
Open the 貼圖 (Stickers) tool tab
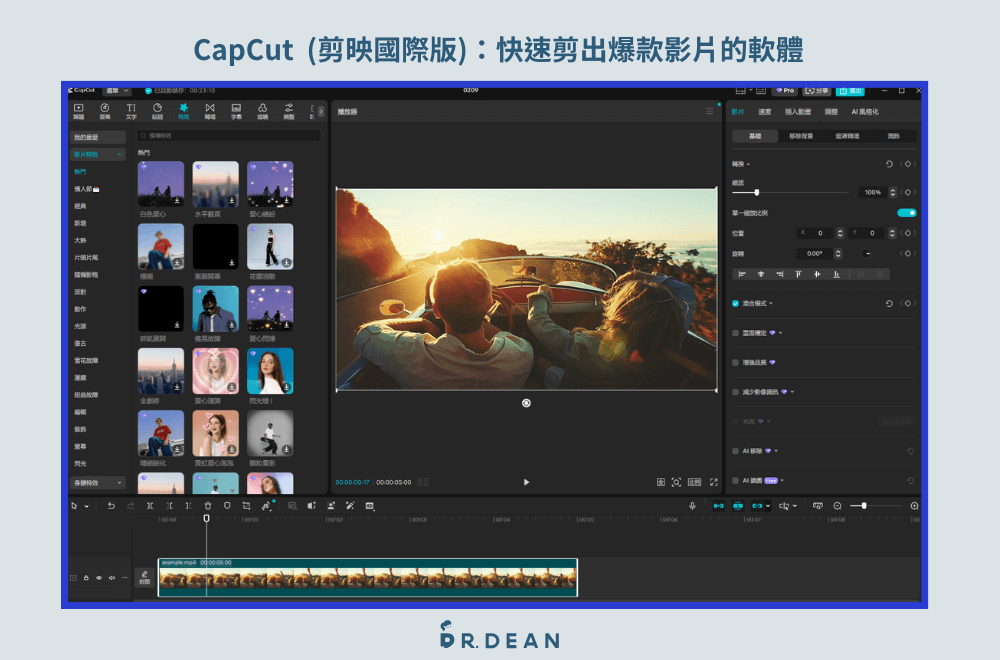[157, 111]
